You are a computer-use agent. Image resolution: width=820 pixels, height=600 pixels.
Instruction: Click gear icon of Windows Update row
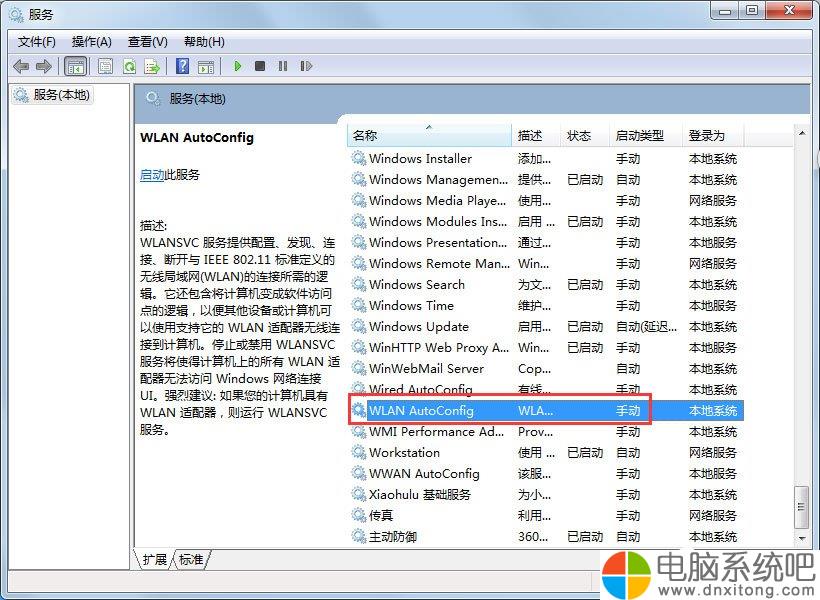click(358, 326)
